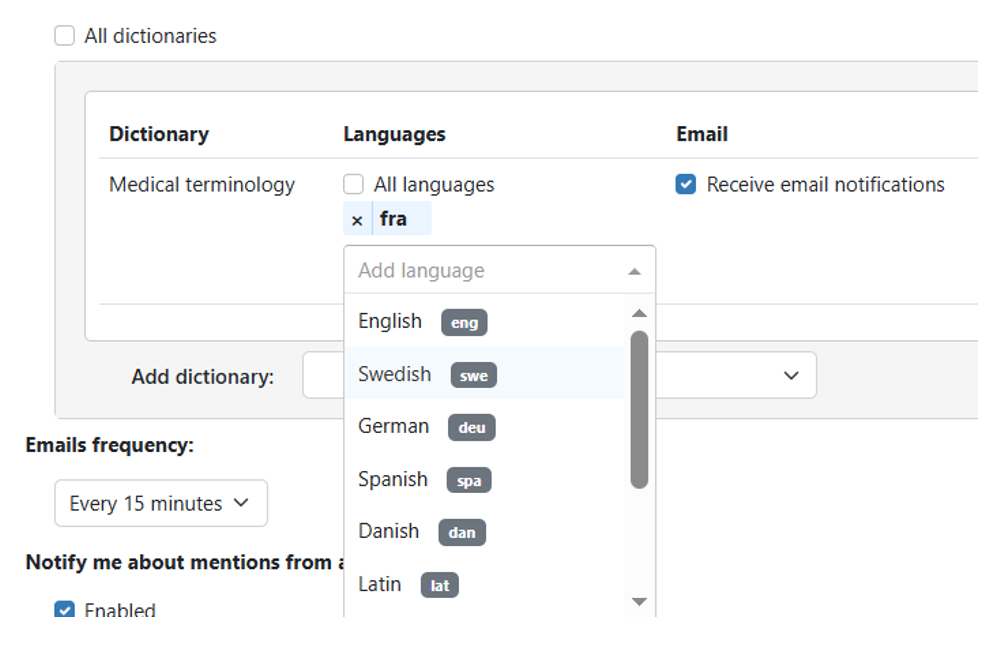
Task: Click the Email column header
Action: point(702,134)
